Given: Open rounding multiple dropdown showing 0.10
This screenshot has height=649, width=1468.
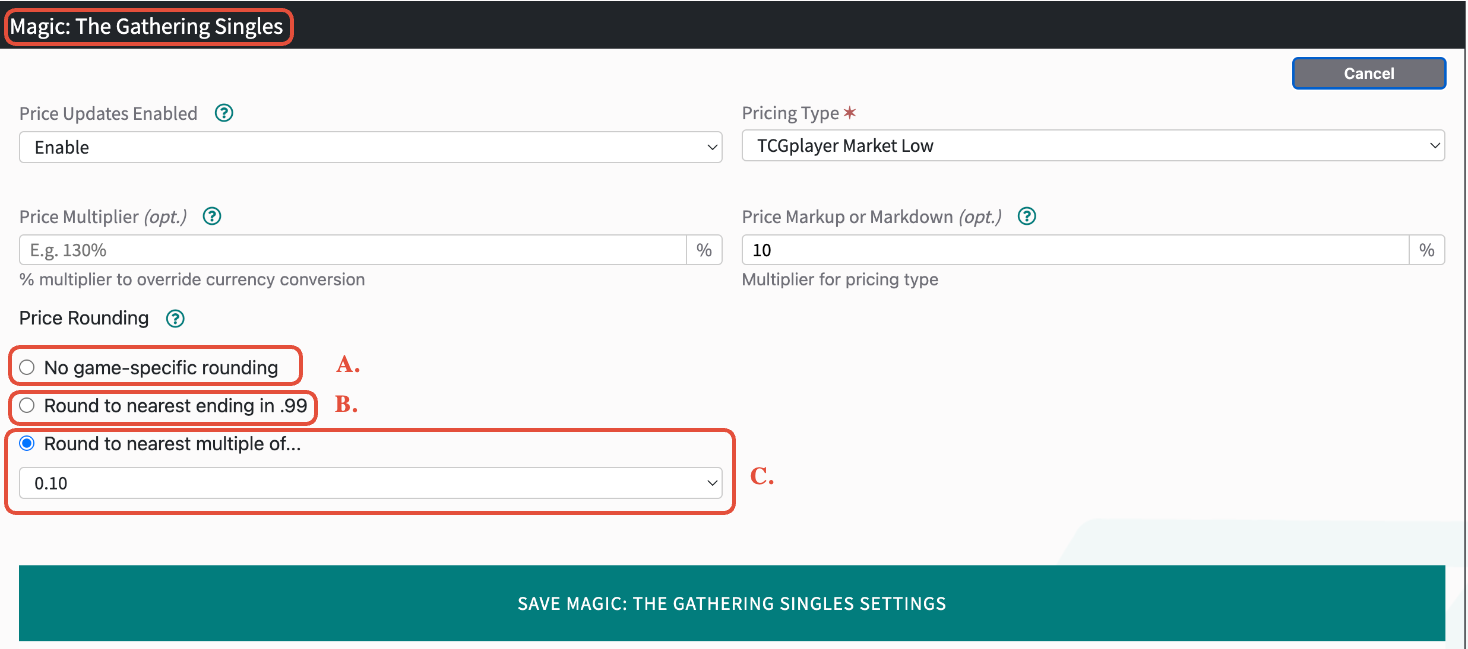Looking at the screenshot, I should 370,483.
